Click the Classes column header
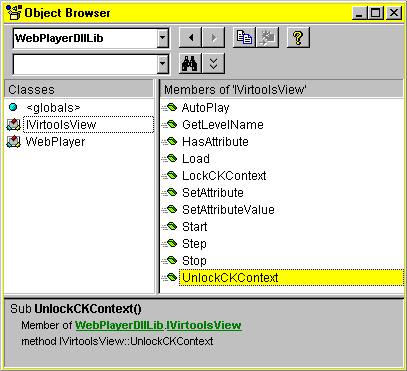407x371 pixels. [79, 89]
